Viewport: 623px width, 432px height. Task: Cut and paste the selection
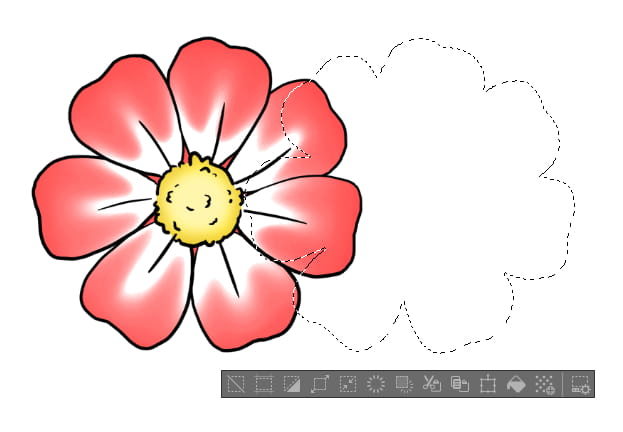click(x=432, y=383)
